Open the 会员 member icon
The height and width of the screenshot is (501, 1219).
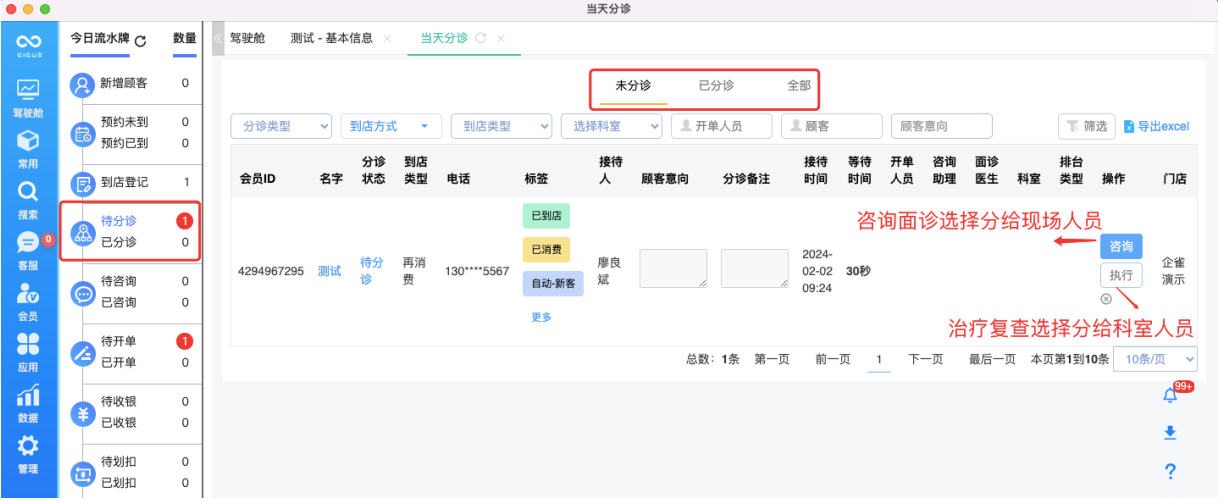click(x=28, y=301)
